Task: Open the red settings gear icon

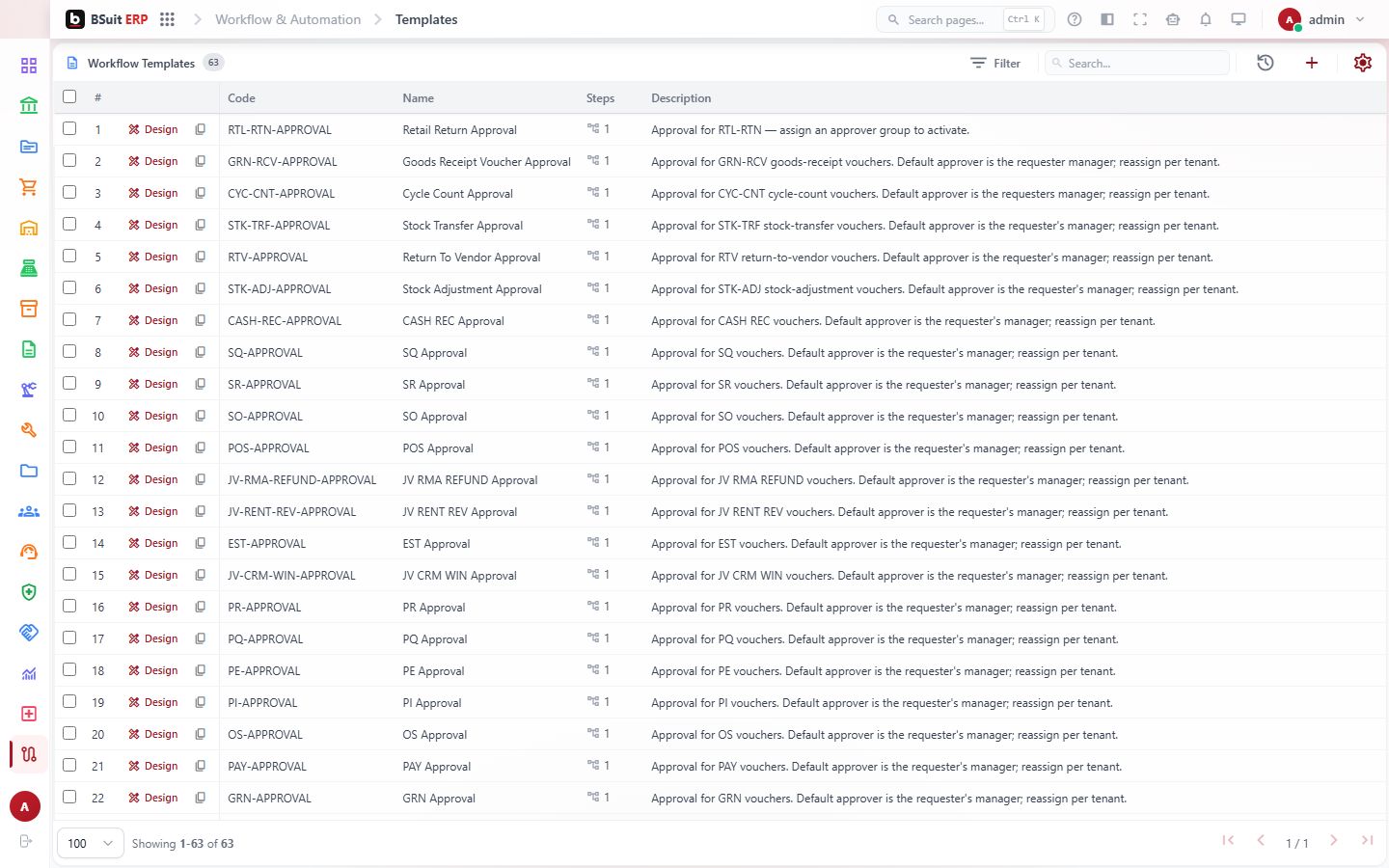Action: pos(1363,63)
